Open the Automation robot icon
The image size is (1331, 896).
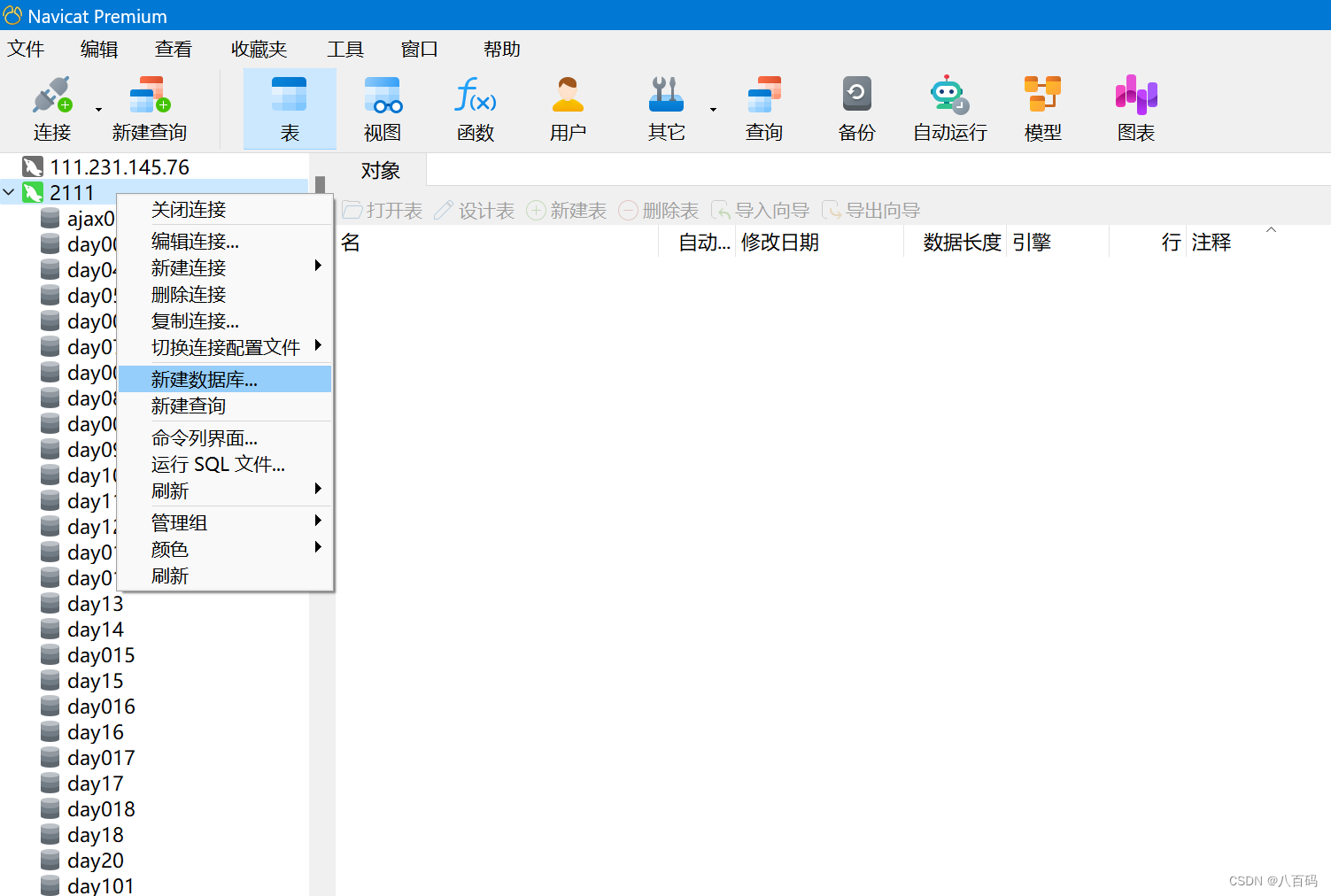point(950,96)
